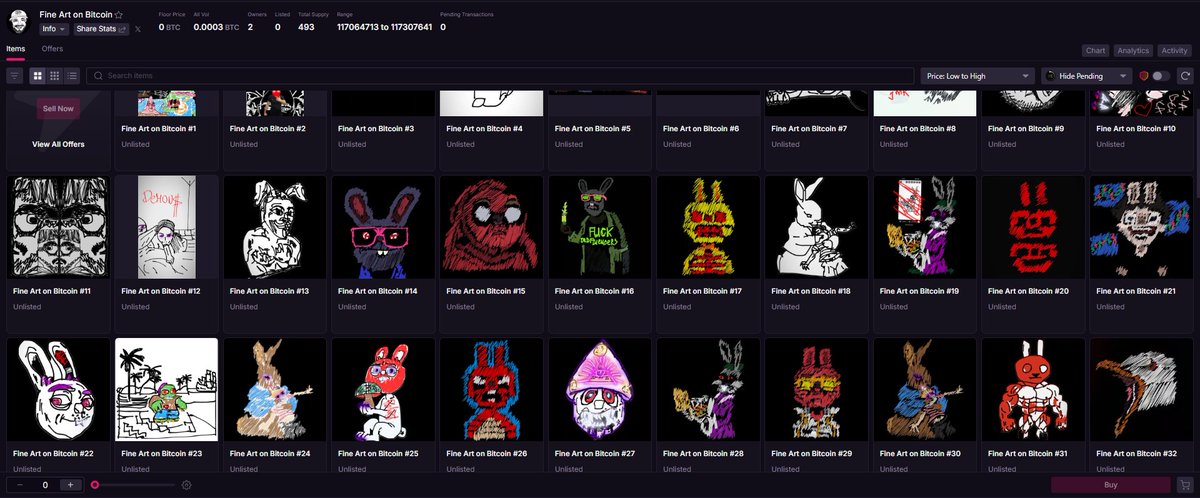The height and width of the screenshot is (498, 1200).
Task: Expand the Info dropdown
Action: coord(54,29)
